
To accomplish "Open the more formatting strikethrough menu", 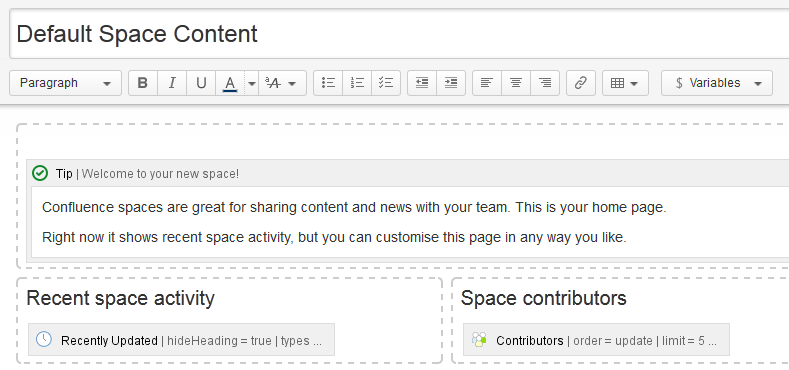I will click(282, 83).
